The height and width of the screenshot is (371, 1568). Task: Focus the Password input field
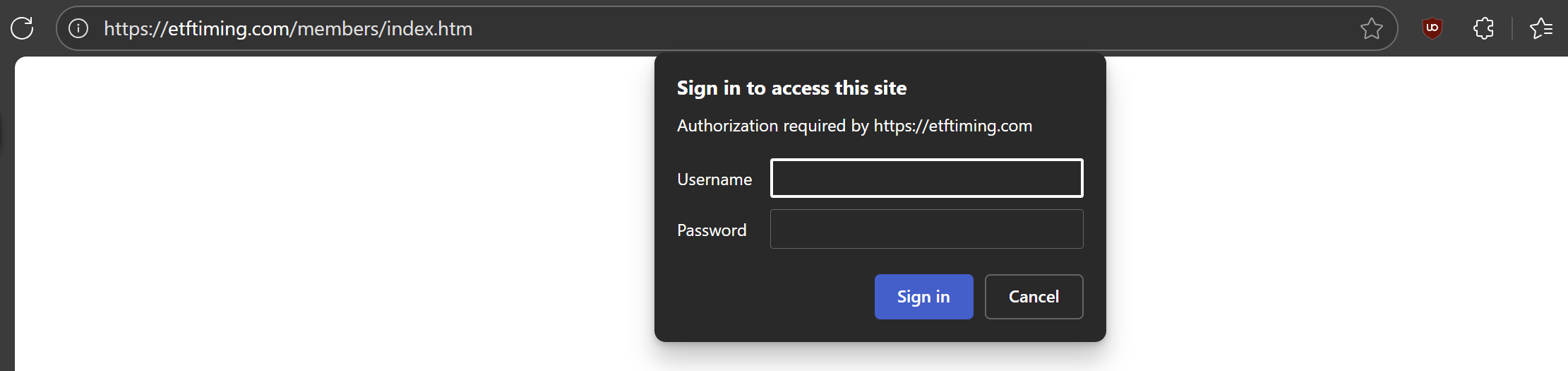coord(926,229)
